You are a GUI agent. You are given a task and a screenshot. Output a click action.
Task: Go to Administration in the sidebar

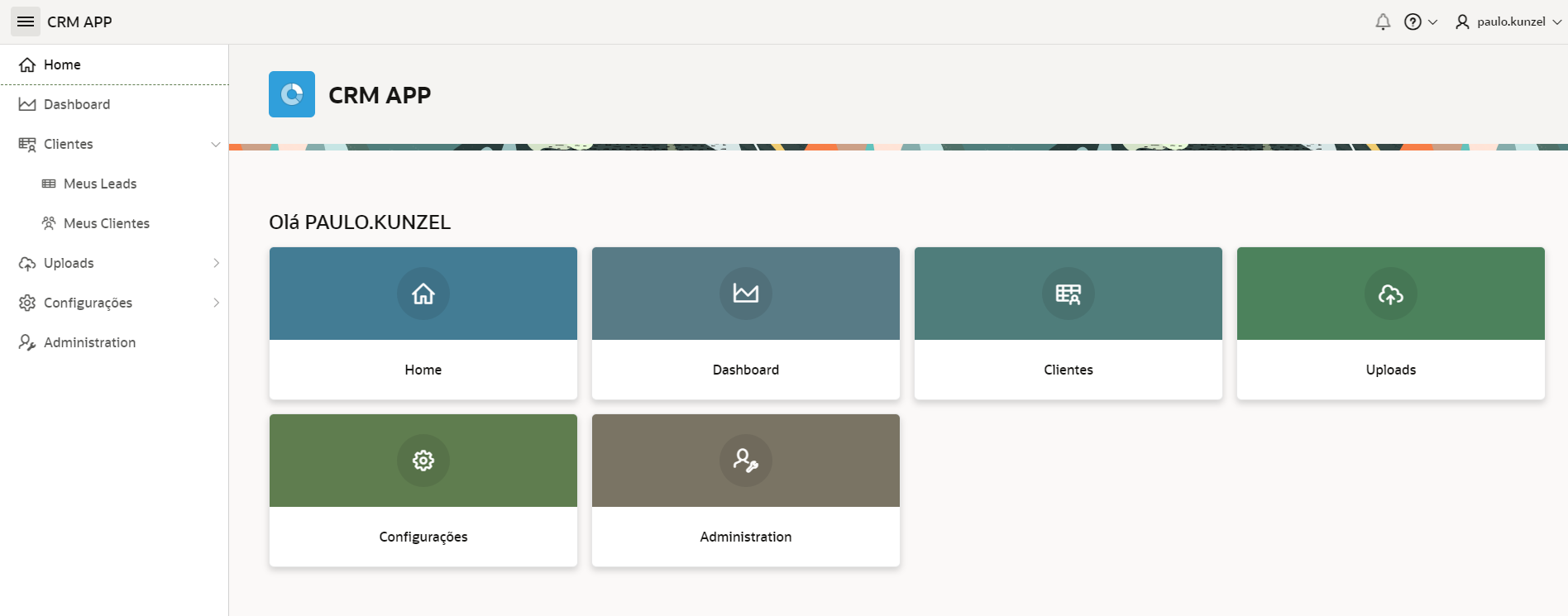coord(89,342)
